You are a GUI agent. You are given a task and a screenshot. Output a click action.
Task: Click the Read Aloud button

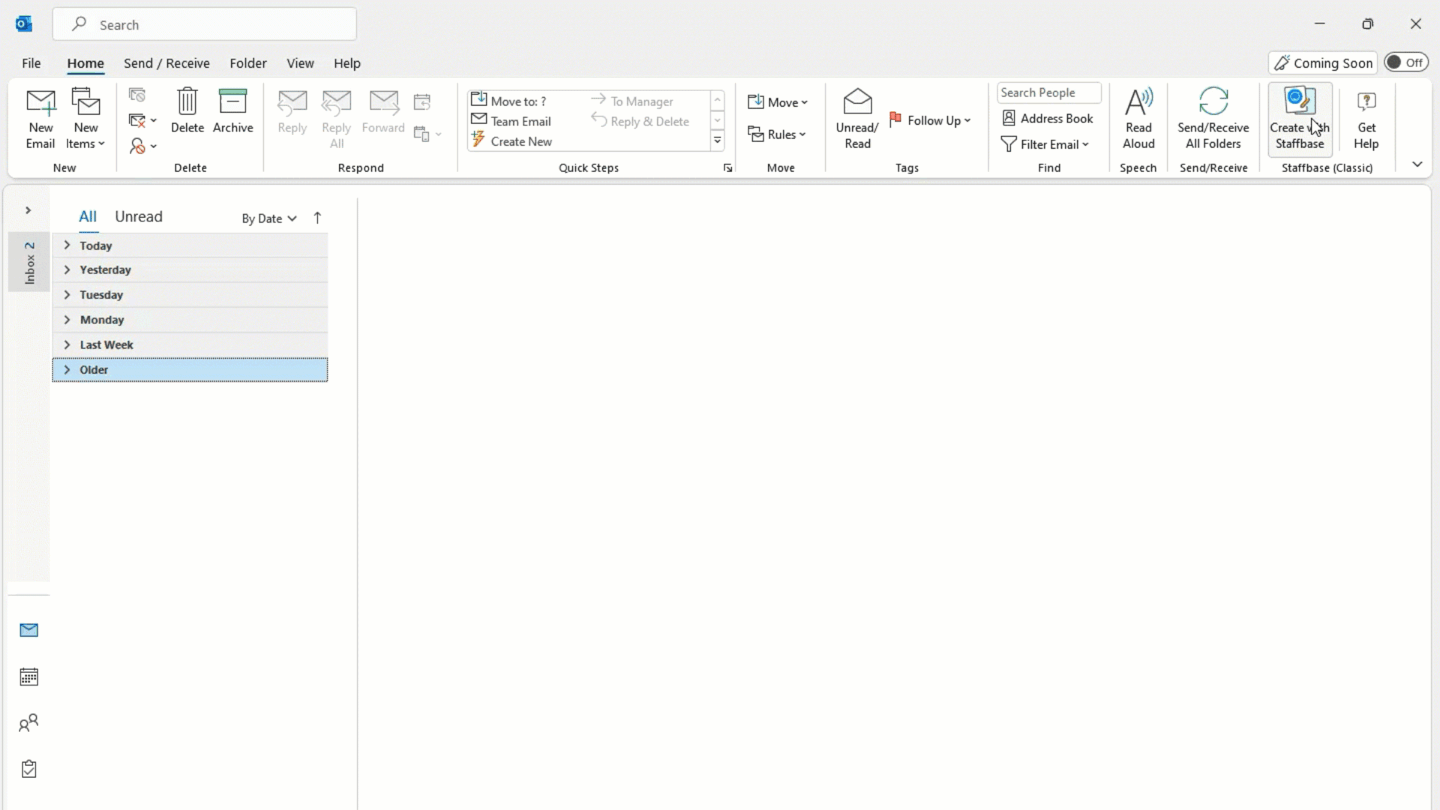1138,119
